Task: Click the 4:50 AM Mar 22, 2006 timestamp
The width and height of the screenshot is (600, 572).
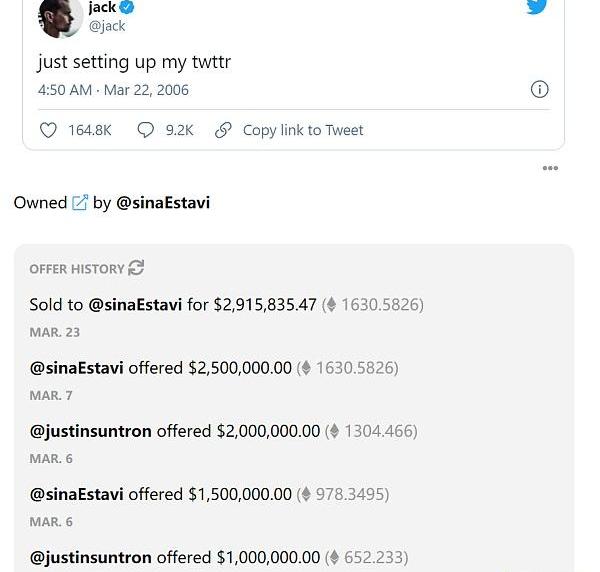Action: (113, 90)
